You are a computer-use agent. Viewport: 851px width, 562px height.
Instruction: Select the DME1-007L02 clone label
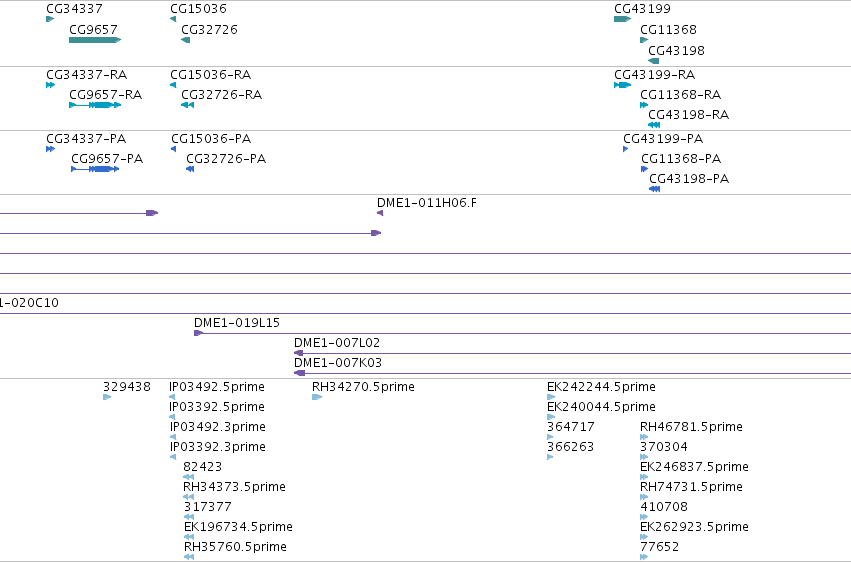tap(337, 343)
